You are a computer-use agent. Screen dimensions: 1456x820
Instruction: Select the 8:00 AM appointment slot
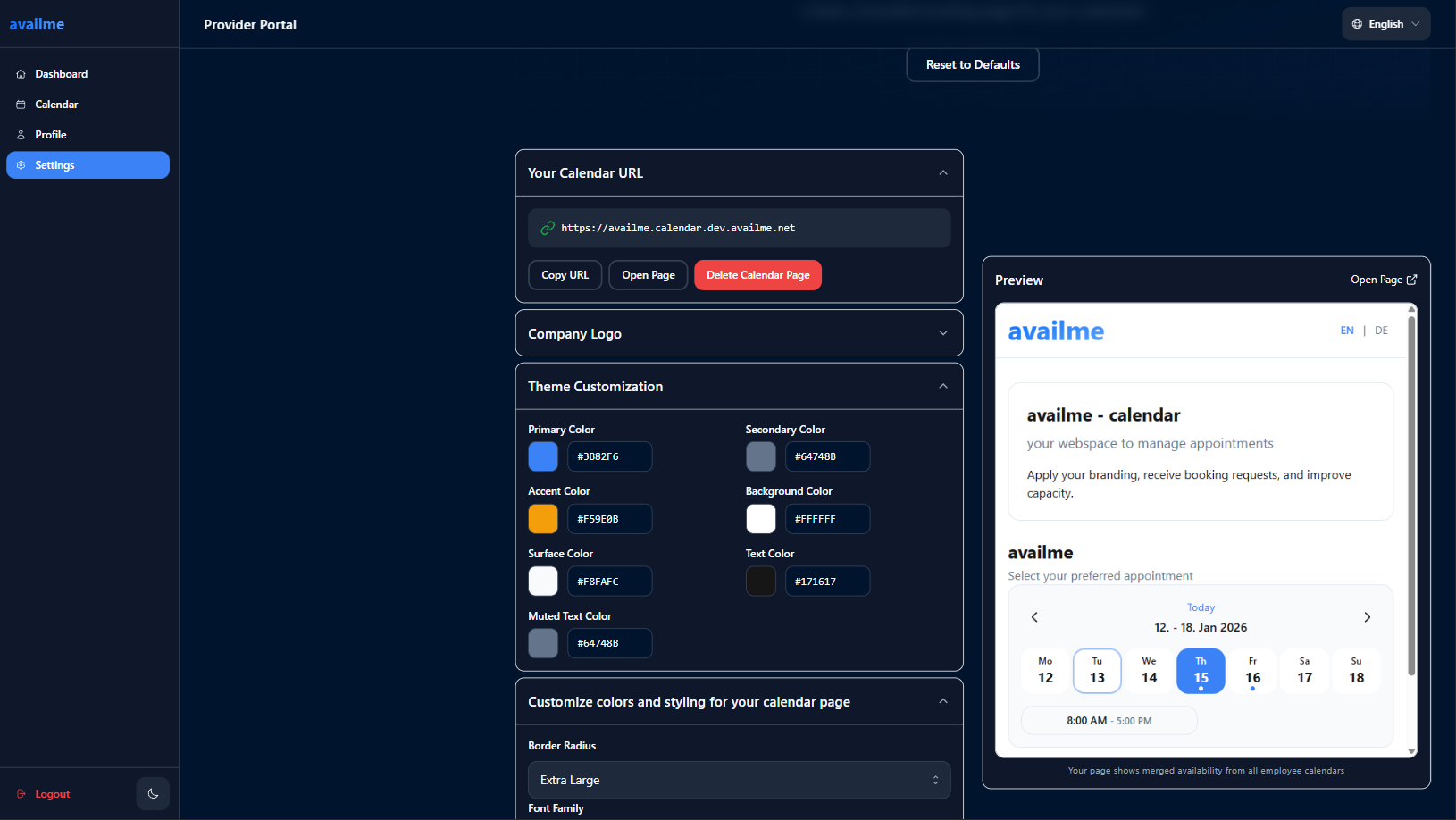tap(1109, 720)
